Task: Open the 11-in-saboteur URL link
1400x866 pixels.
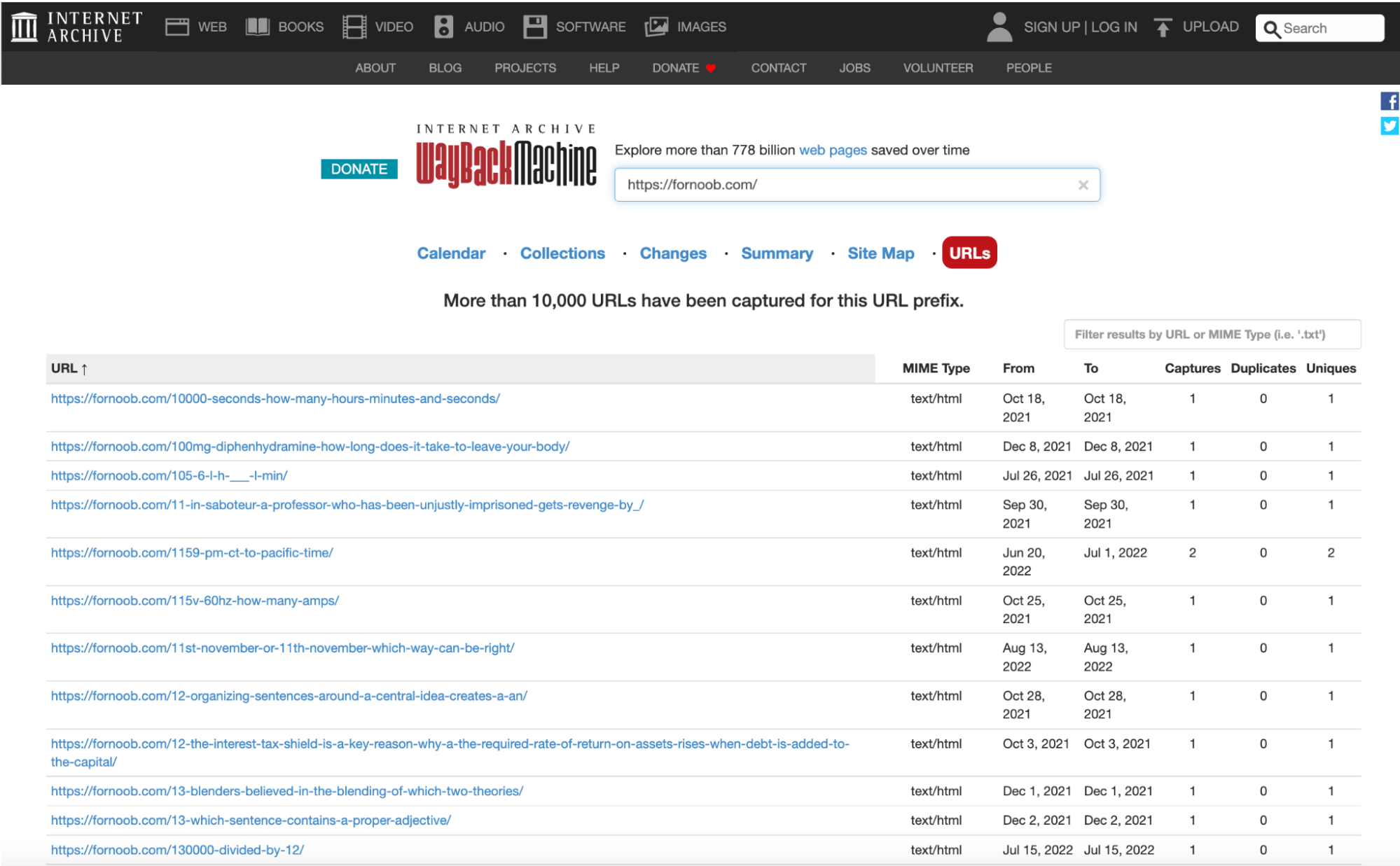Action: click(347, 505)
